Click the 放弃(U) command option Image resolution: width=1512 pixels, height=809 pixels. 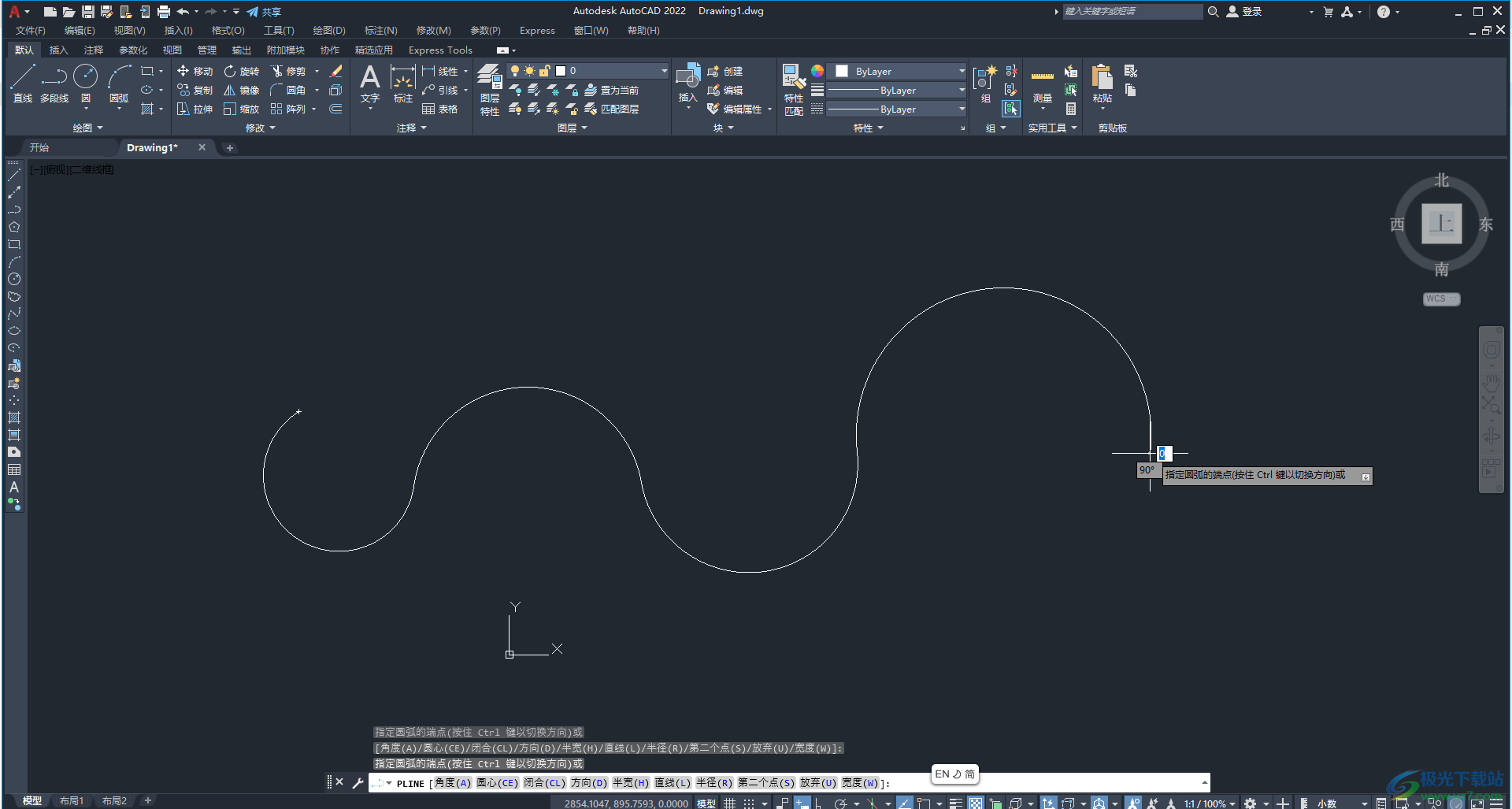tap(818, 783)
